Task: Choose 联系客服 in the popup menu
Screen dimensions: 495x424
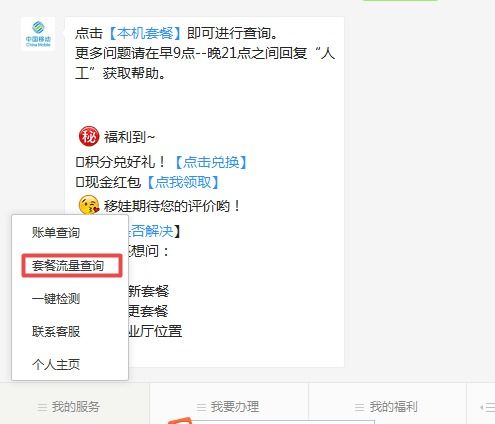Action: (x=56, y=331)
